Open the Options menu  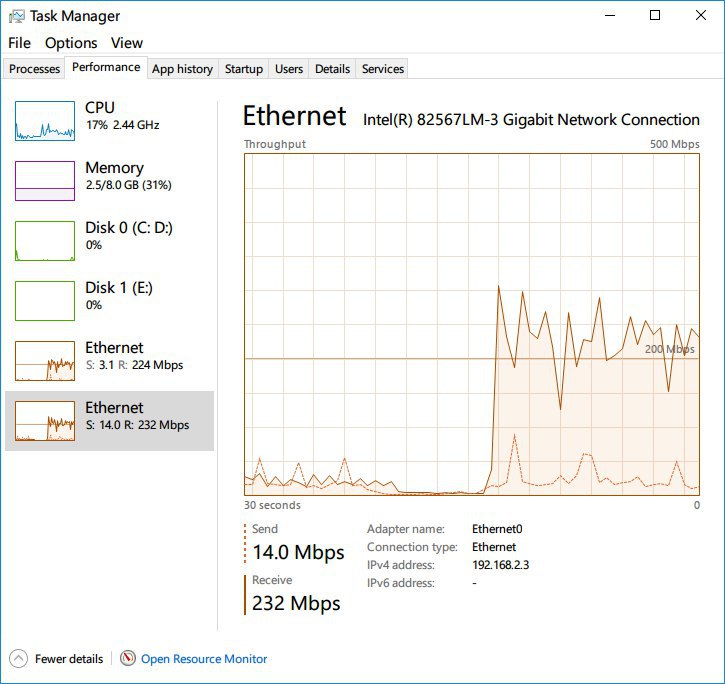[x=71, y=43]
